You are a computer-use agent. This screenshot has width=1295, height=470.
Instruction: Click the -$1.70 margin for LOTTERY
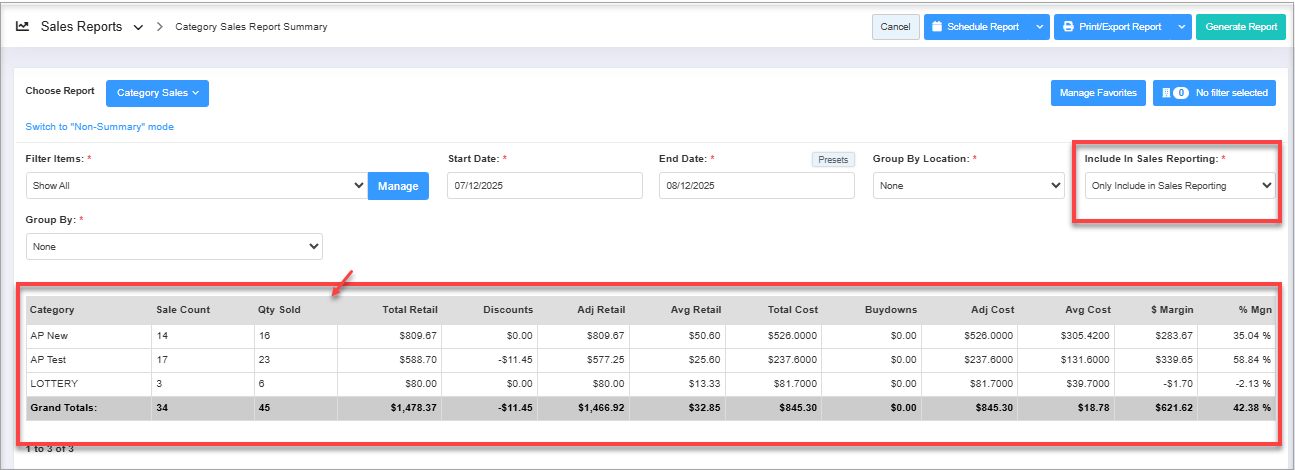point(1177,384)
